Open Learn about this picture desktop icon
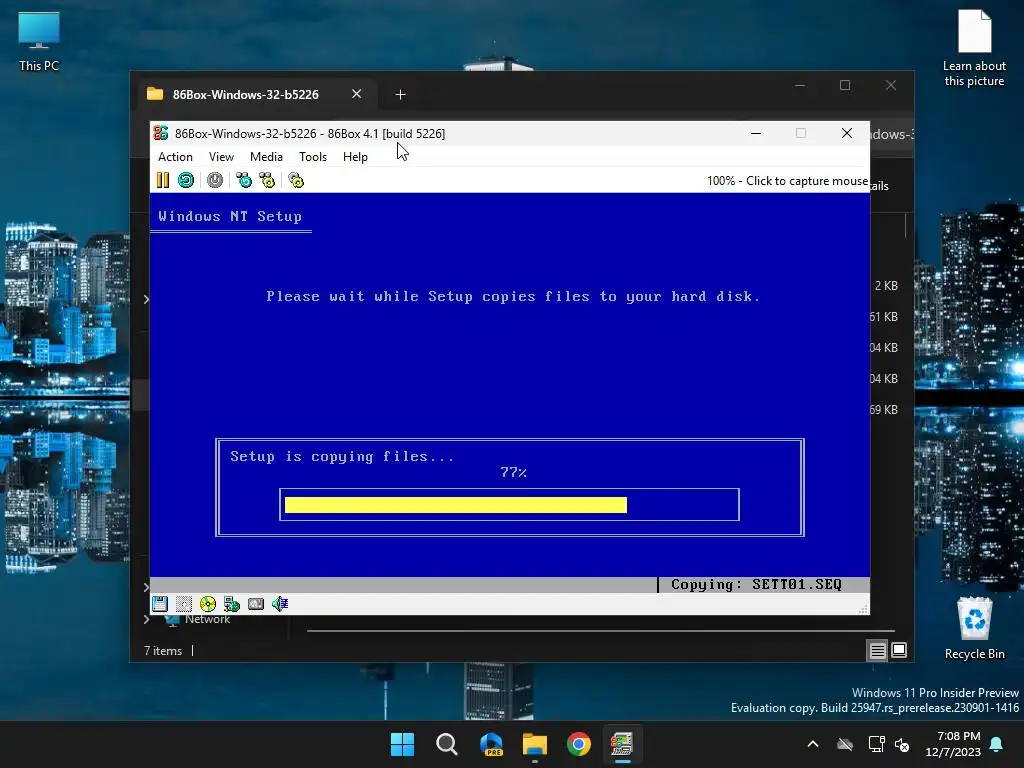1024x768 pixels. [x=974, y=48]
